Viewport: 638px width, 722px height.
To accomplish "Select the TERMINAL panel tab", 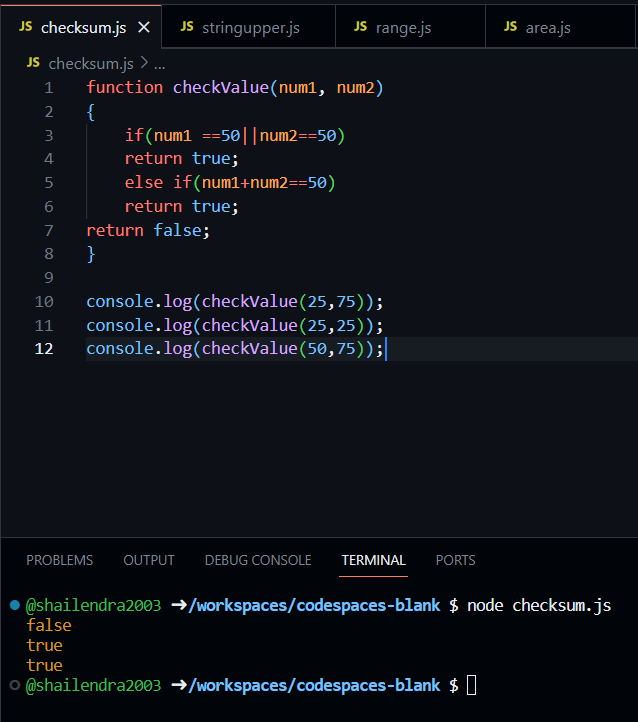I will [373, 560].
